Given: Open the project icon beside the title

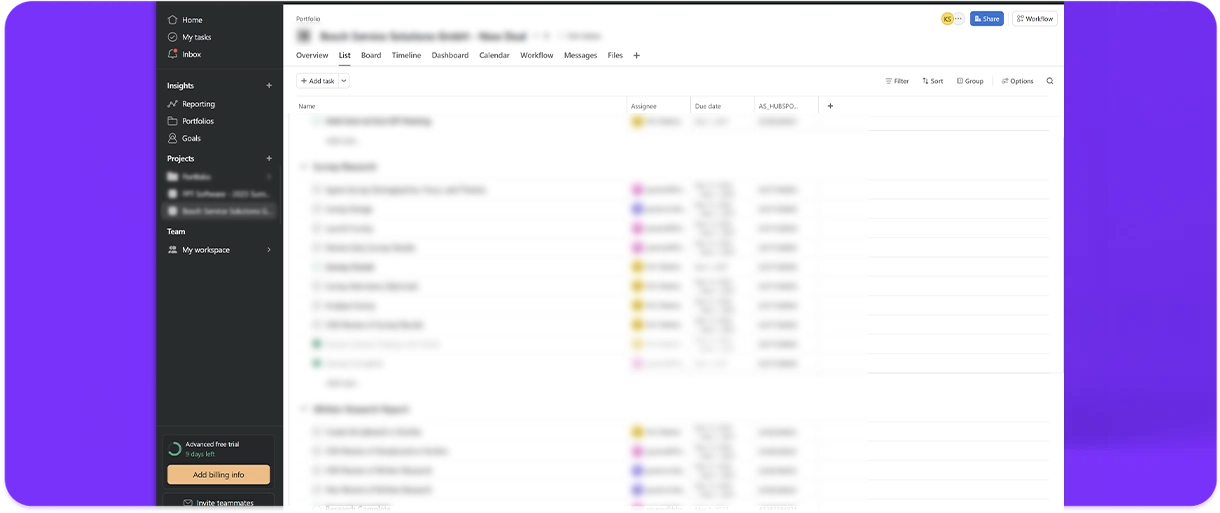Looking at the screenshot, I should click(304, 36).
